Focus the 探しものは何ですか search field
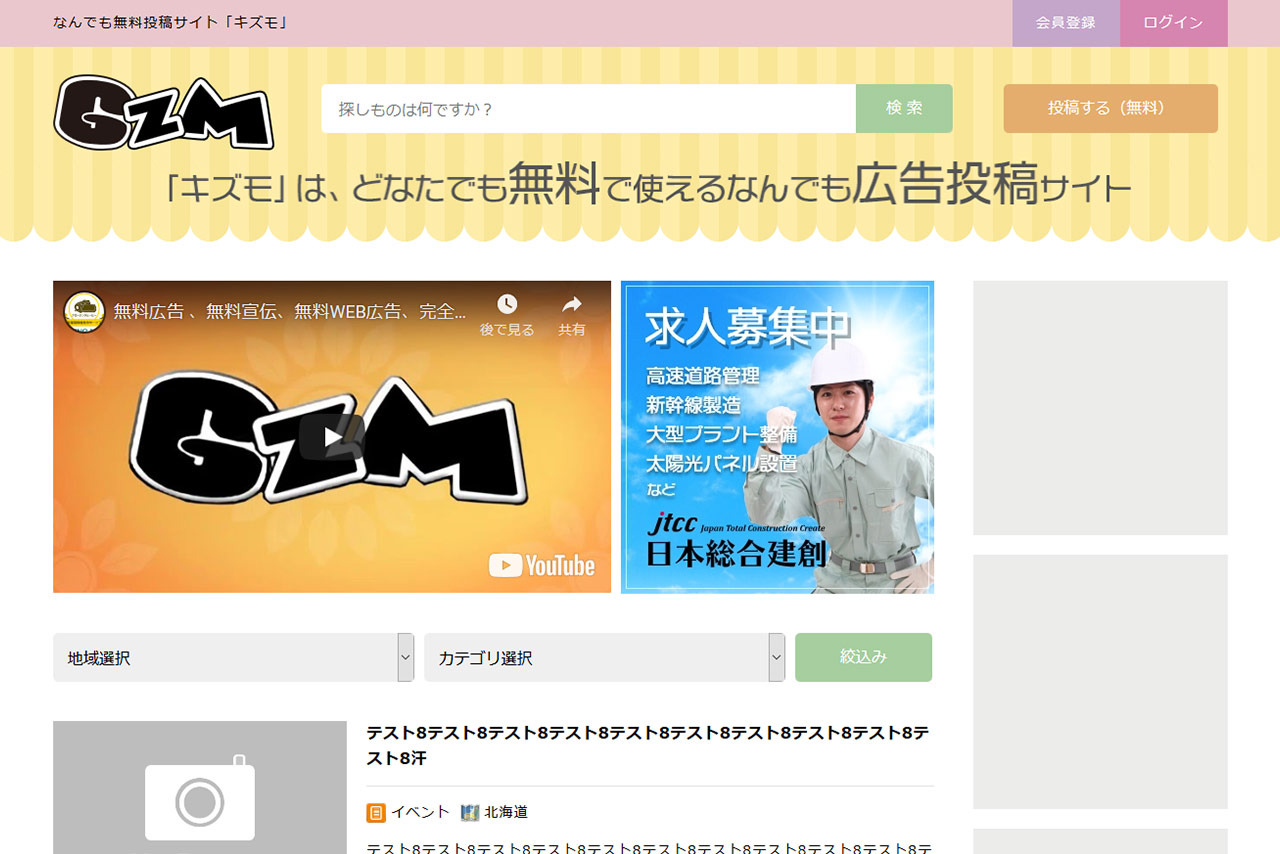Image resolution: width=1280 pixels, height=854 pixels. point(588,108)
